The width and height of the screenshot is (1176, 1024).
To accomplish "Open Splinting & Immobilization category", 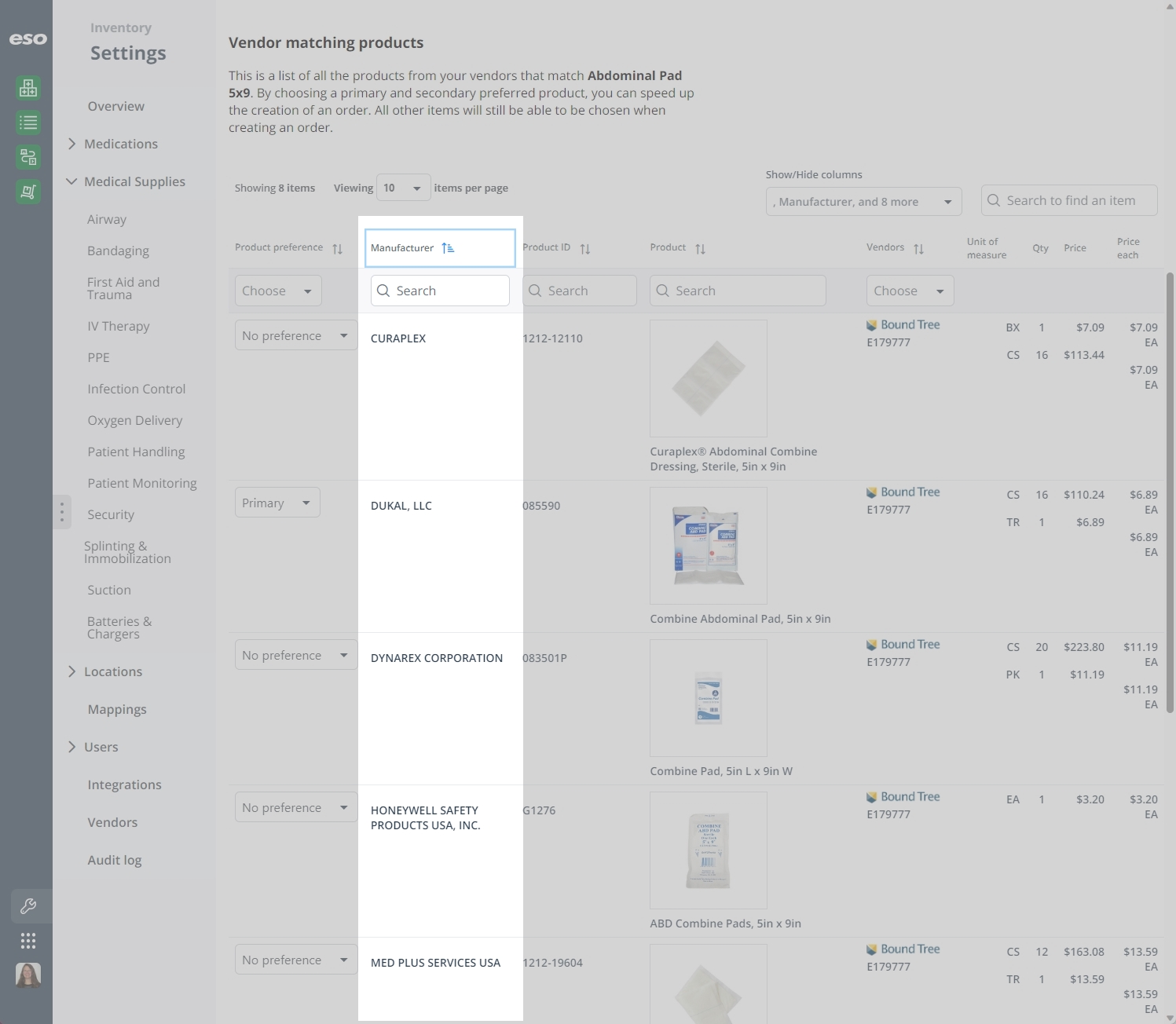I will point(127,552).
